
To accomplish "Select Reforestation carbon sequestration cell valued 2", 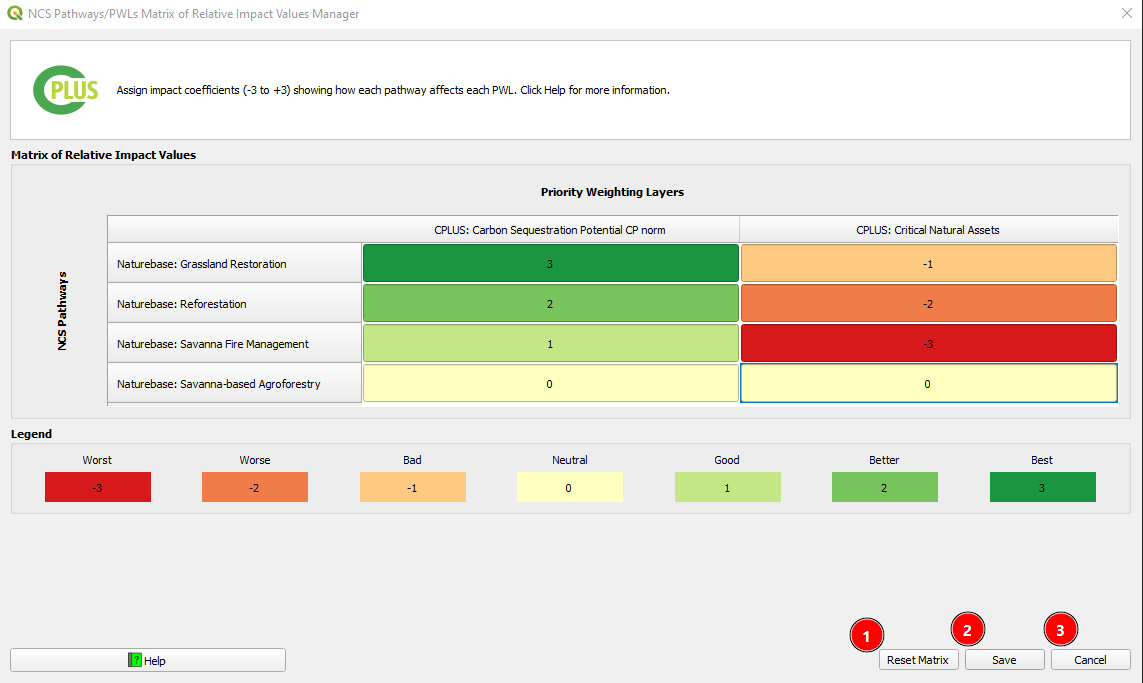I will [x=550, y=304].
